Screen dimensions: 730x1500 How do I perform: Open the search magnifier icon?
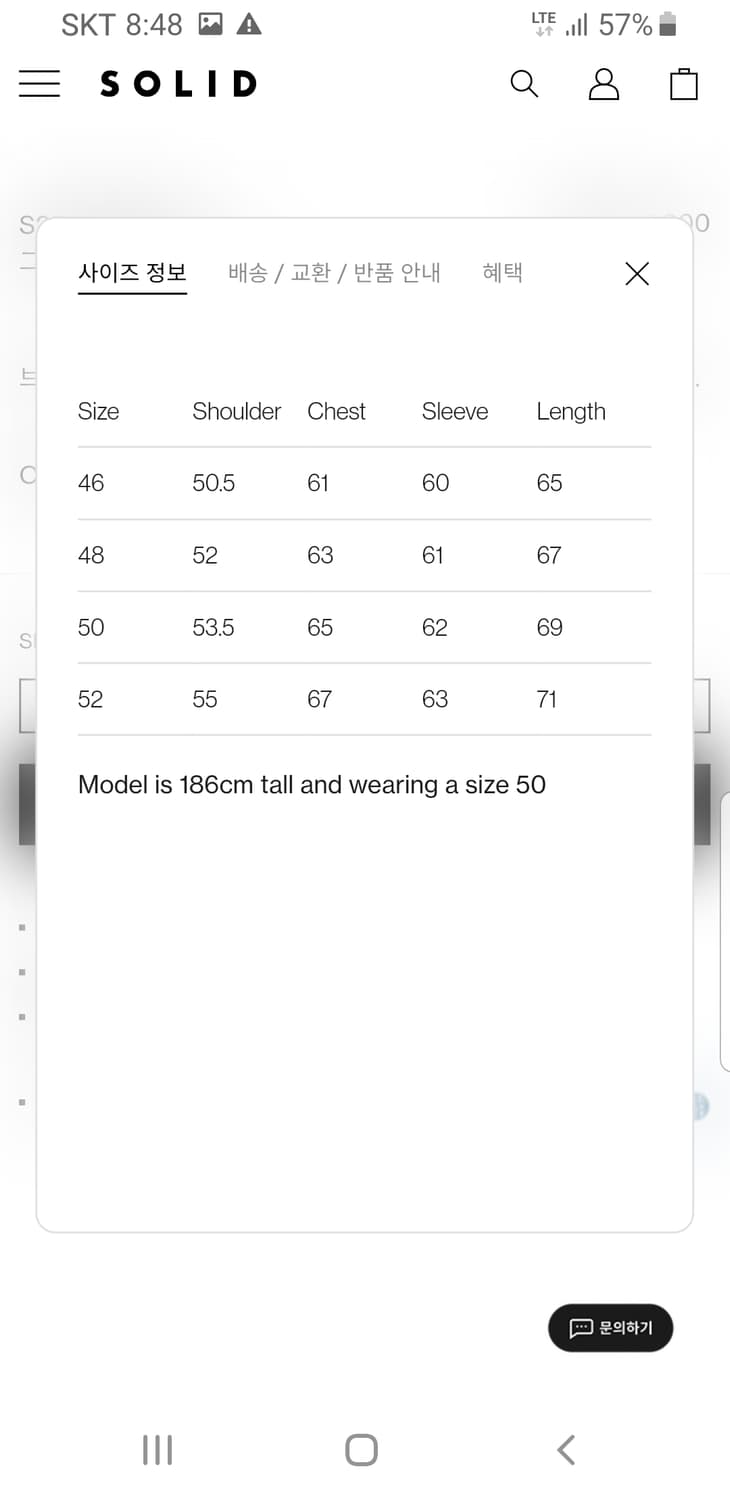[524, 84]
